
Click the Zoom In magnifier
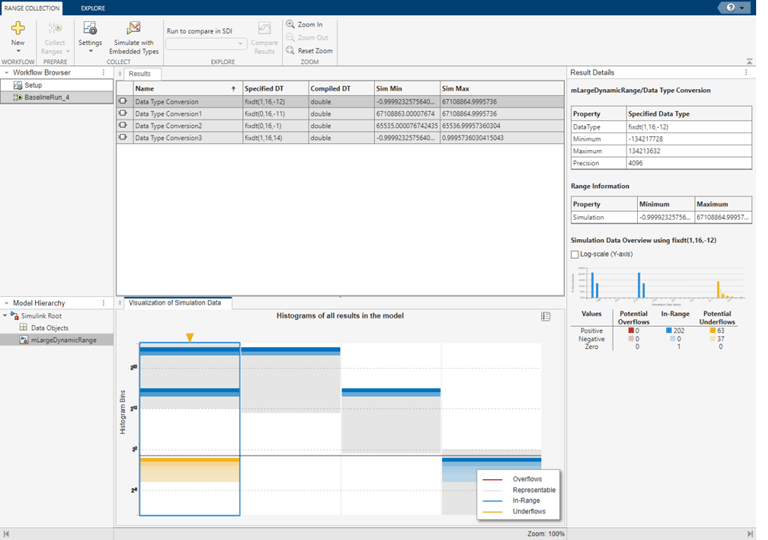290,24
